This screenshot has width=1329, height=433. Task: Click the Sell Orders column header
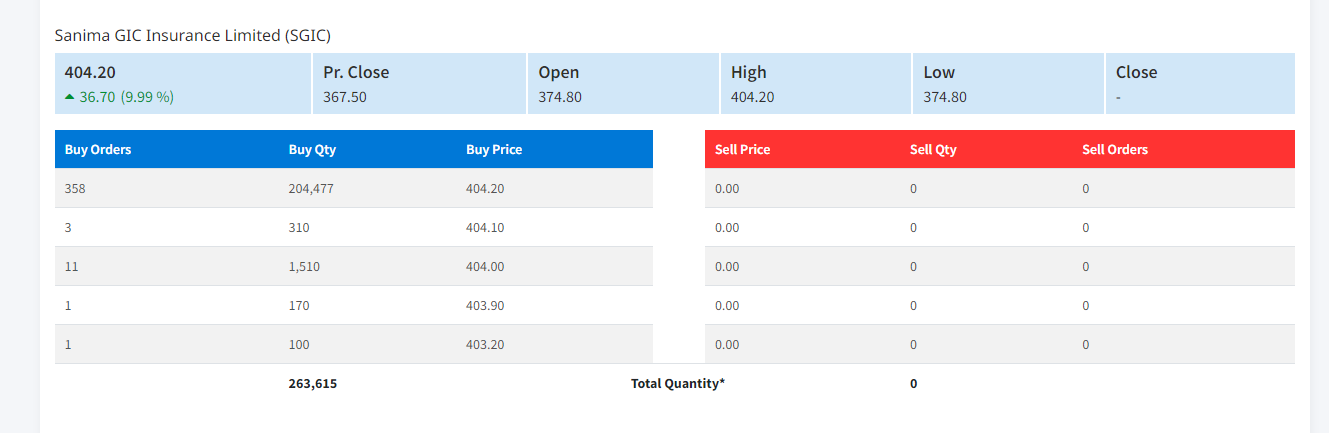[1115, 150]
